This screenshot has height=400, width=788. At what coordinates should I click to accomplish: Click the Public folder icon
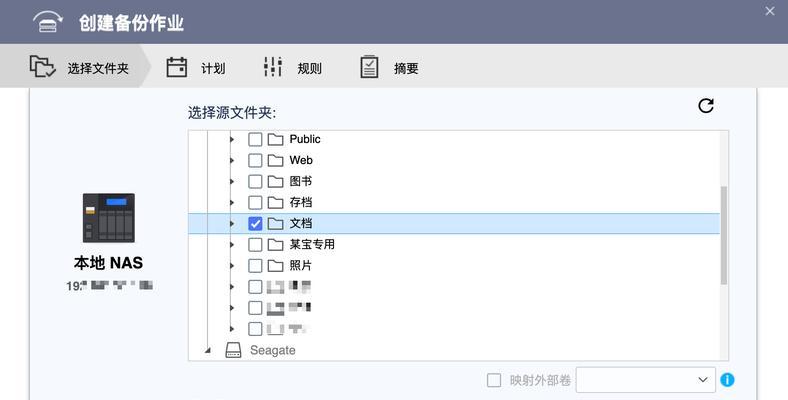pos(275,139)
